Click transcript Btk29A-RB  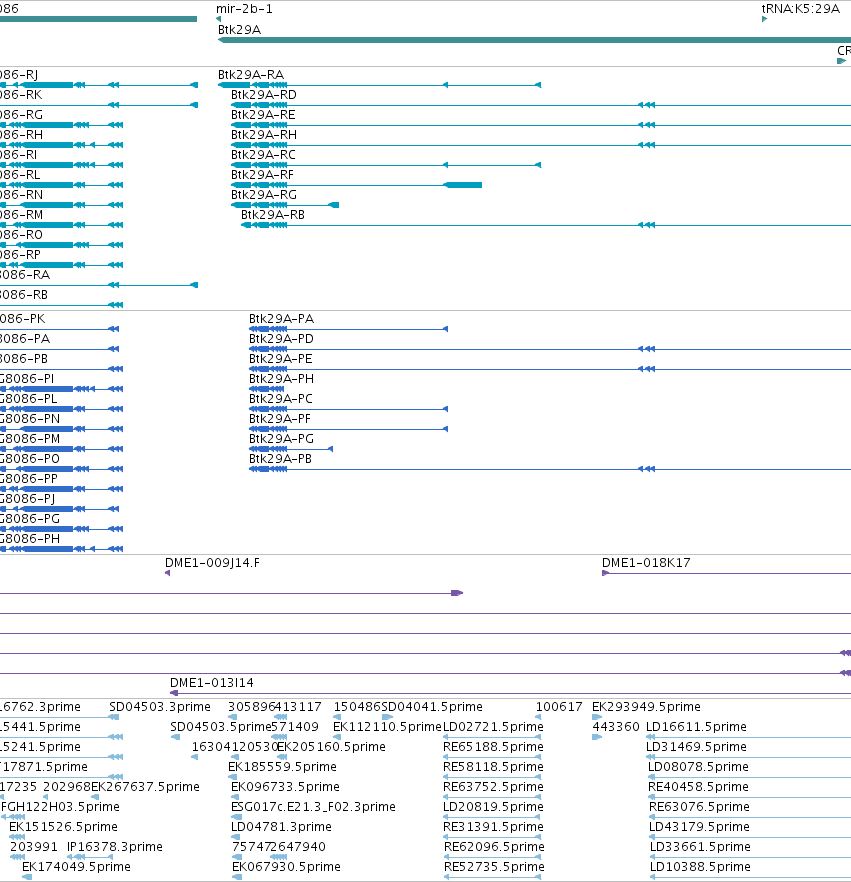click(x=546, y=225)
